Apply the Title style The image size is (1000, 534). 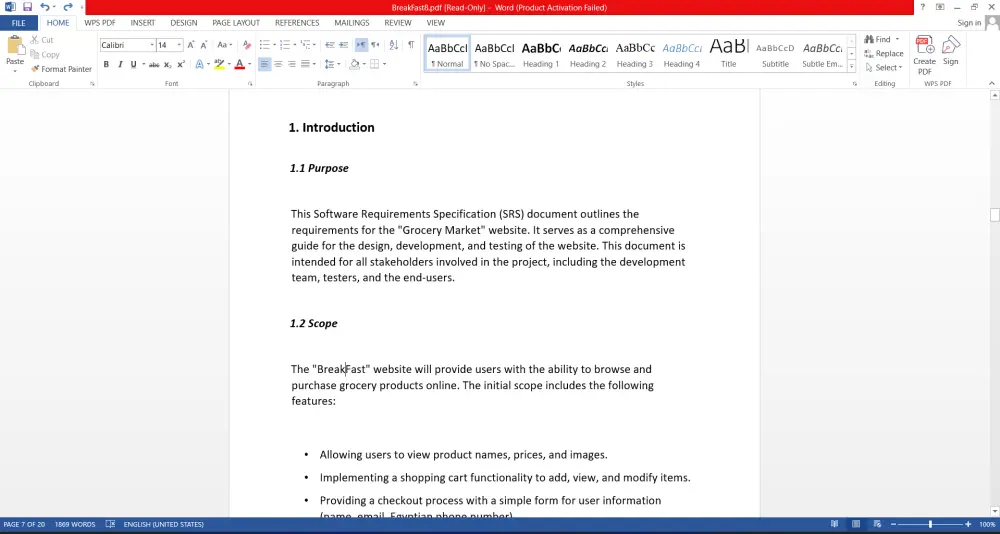[728, 54]
